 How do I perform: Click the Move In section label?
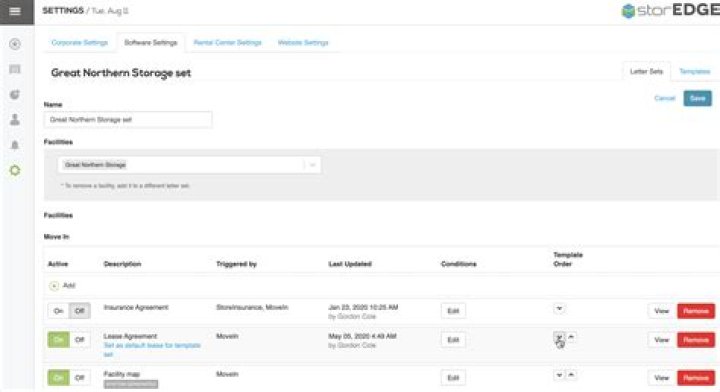(56, 237)
